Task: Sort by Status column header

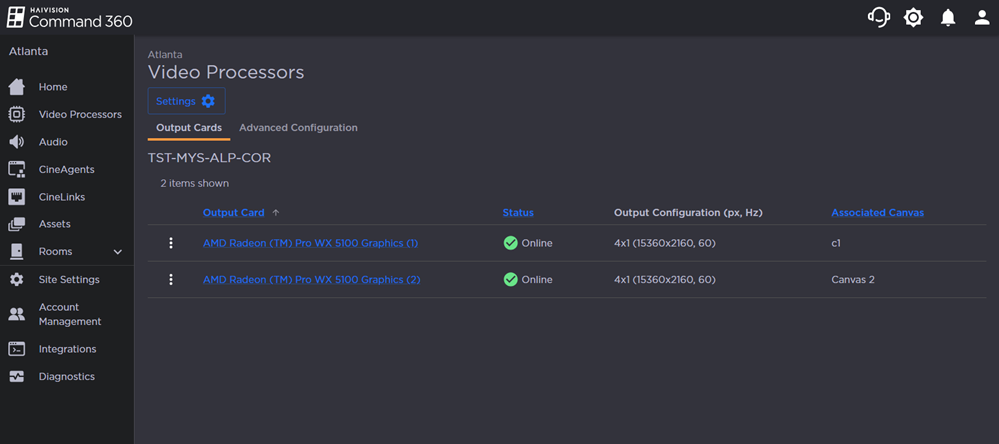Action: click(x=518, y=213)
